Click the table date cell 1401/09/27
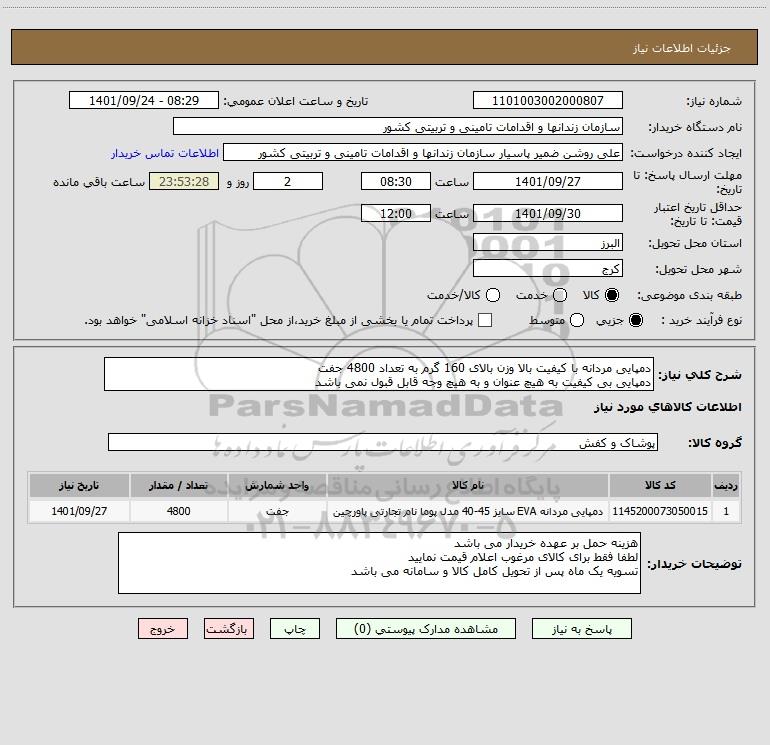770x745 pixels. click(x=79, y=511)
